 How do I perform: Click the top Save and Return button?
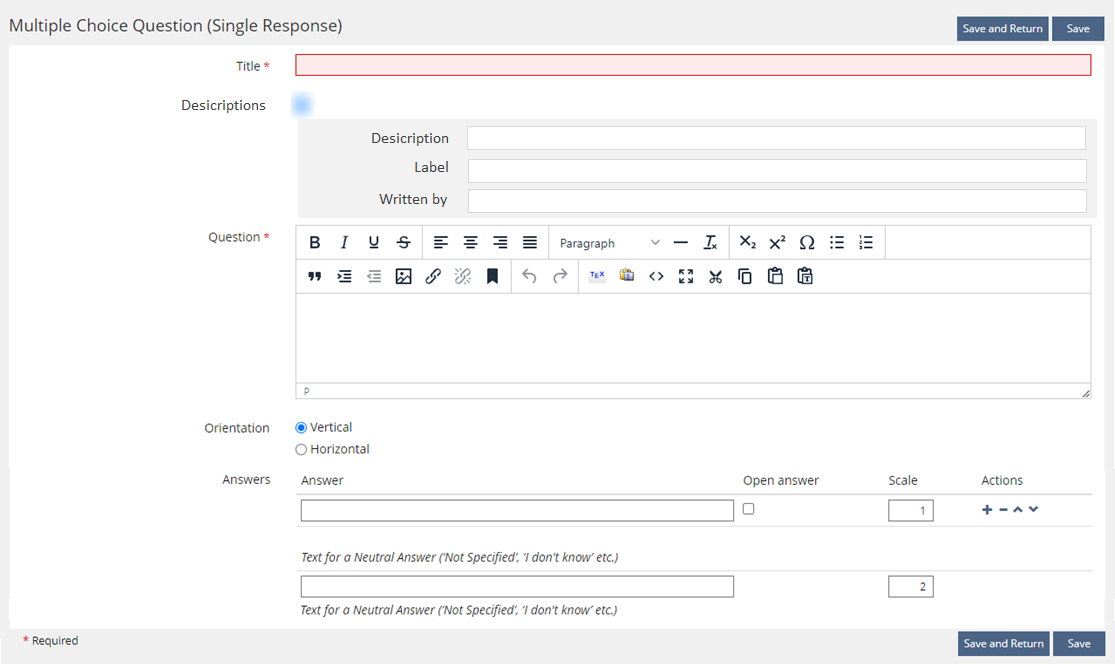(x=1002, y=29)
